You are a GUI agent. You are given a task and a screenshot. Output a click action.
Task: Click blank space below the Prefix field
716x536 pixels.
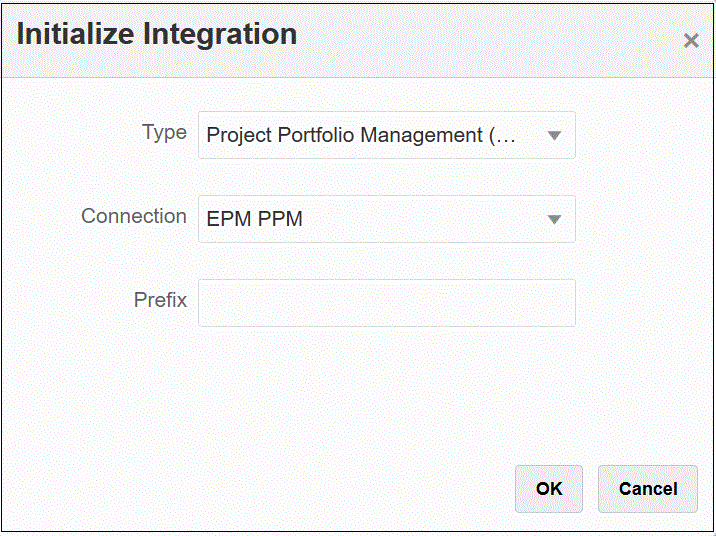point(387,390)
